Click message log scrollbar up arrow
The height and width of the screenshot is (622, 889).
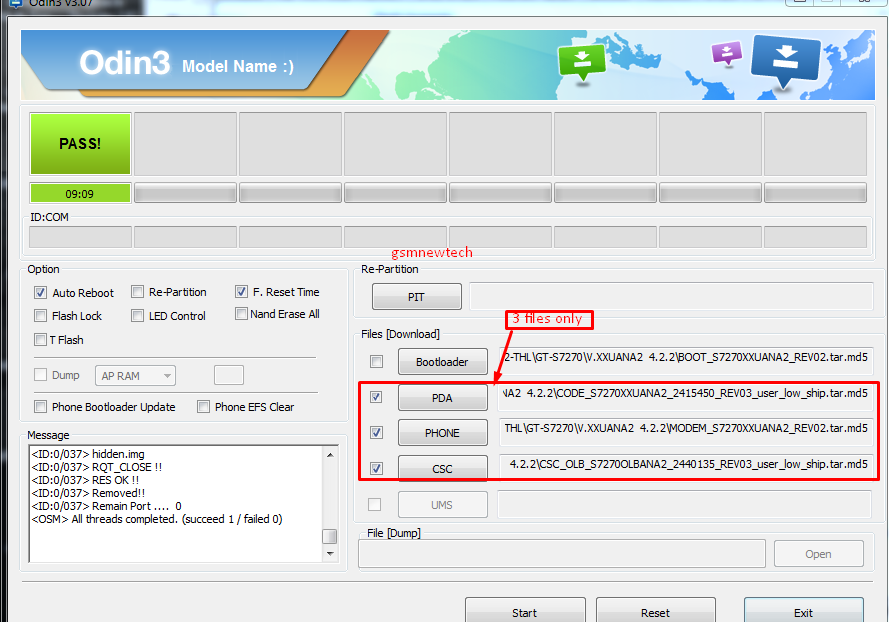[x=330, y=455]
